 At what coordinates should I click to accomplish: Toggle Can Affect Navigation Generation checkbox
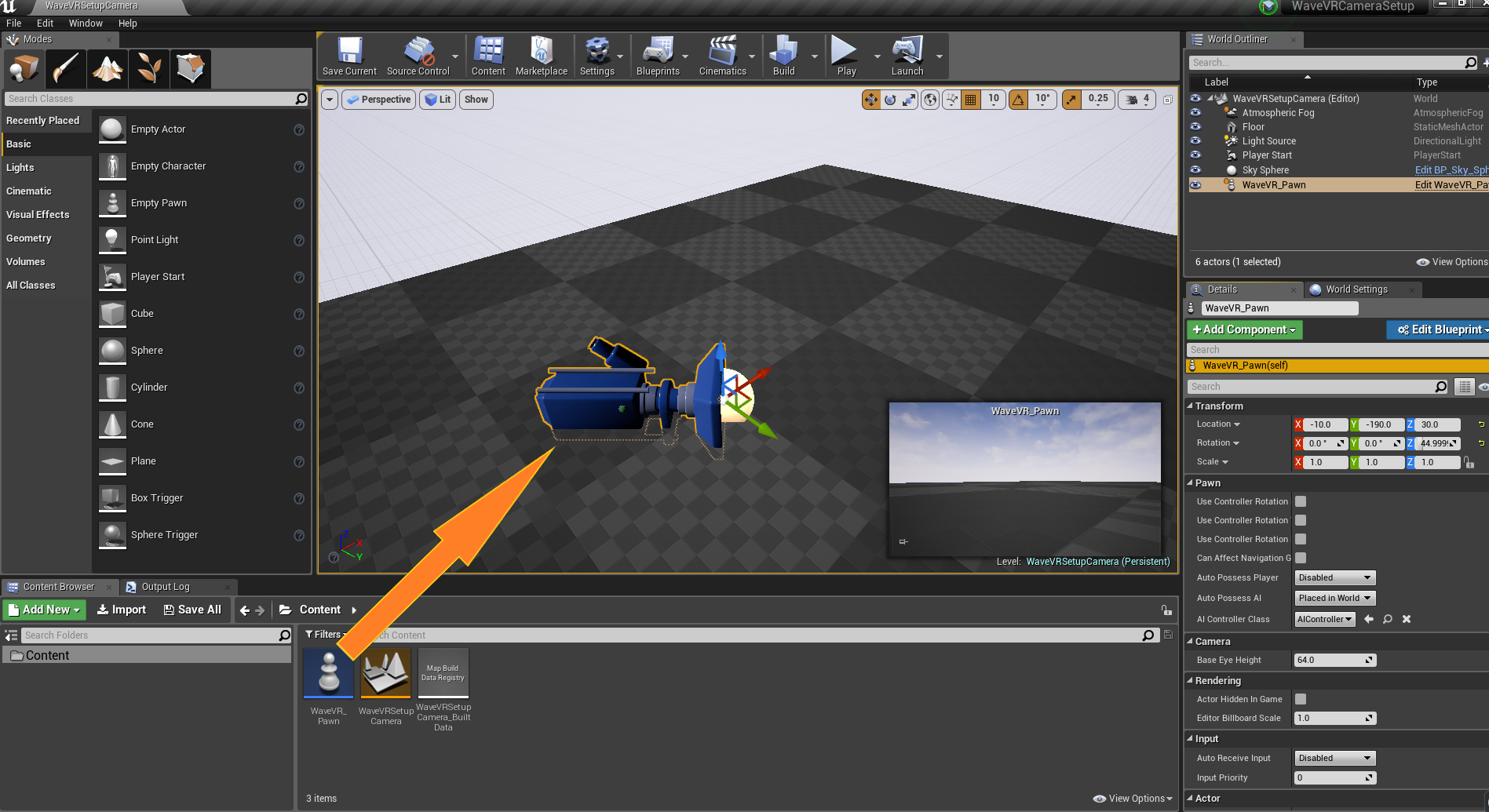[1301, 558]
